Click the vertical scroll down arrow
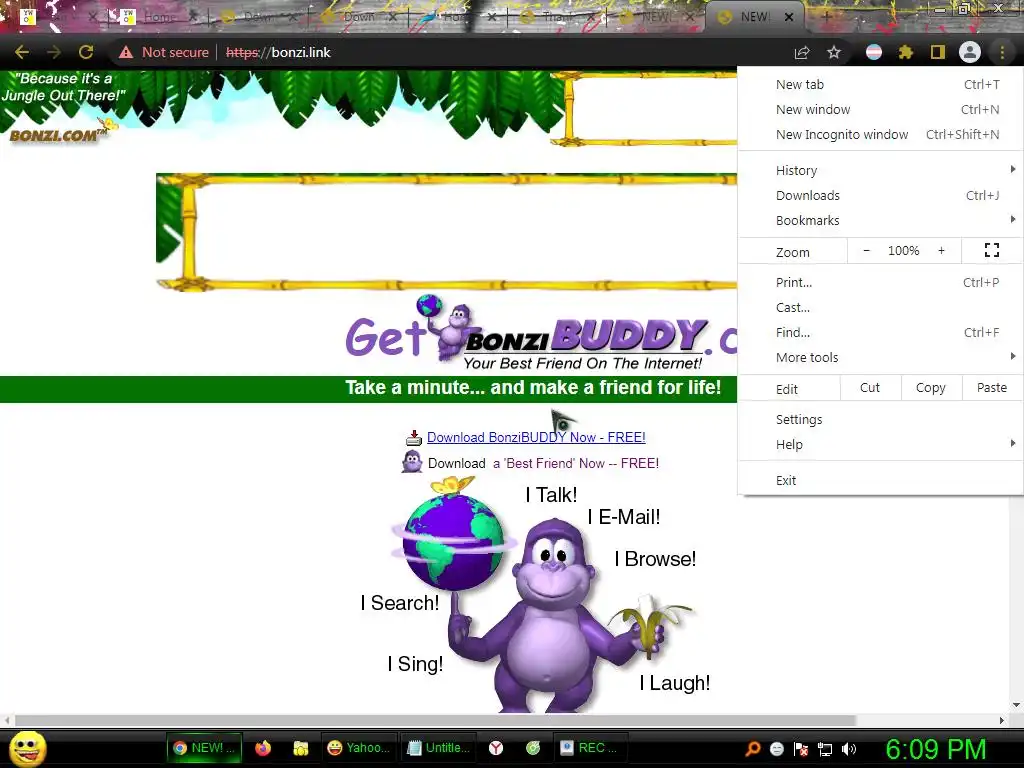 [x=1016, y=705]
